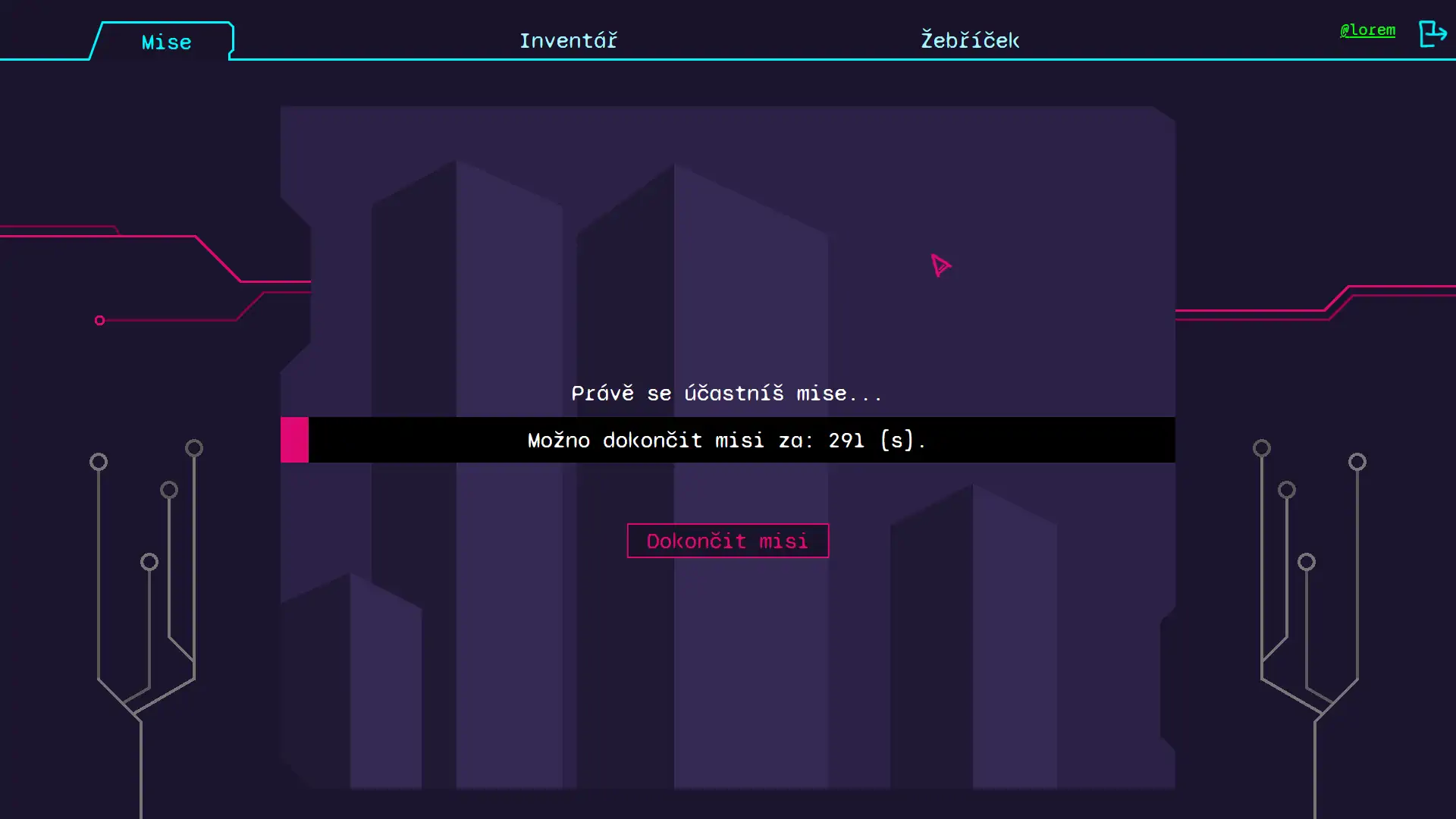Image resolution: width=1456 pixels, height=819 pixels.
Task: Click the black unfilled mission progress bar
Action: pos(1062,440)
